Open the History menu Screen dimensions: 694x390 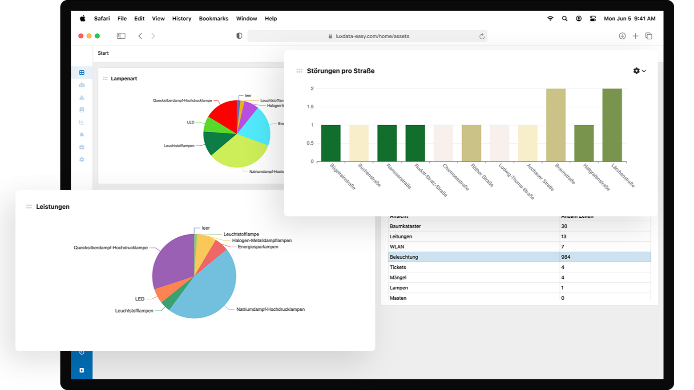click(181, 19)
